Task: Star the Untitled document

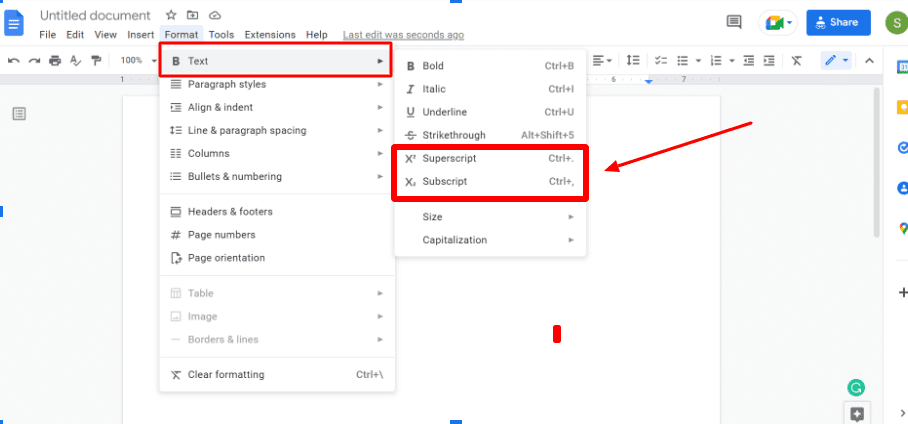Action: 171,16
